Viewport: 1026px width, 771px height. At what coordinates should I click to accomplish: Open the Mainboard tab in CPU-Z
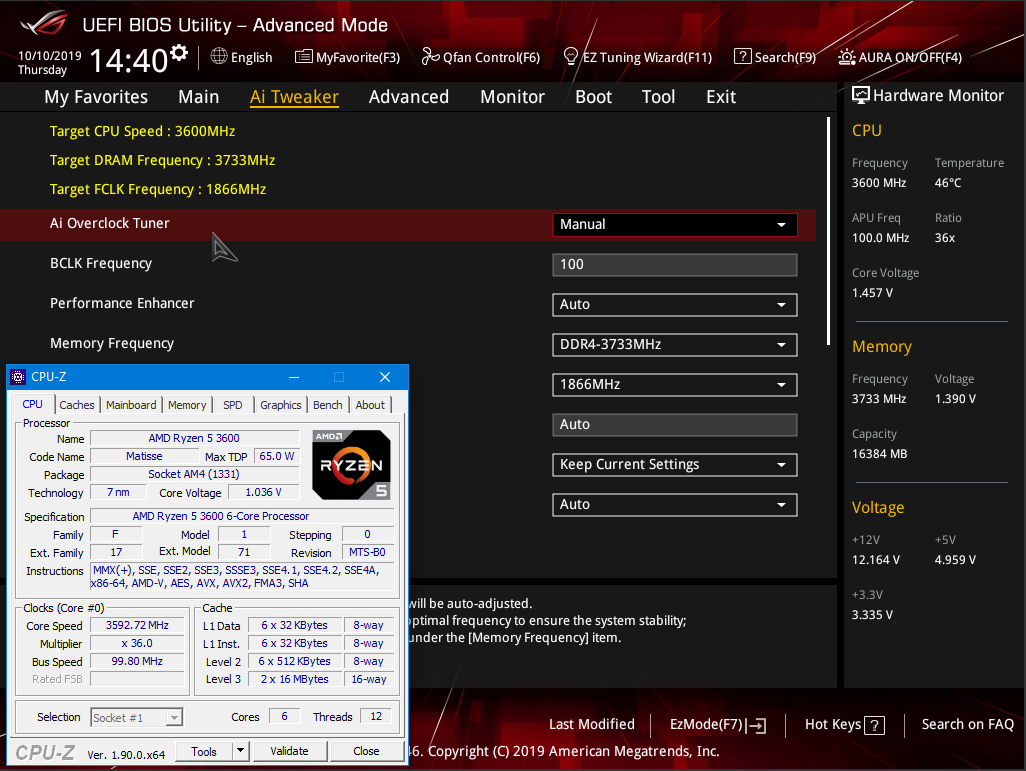pyautogui.click(x=131, y=405)
